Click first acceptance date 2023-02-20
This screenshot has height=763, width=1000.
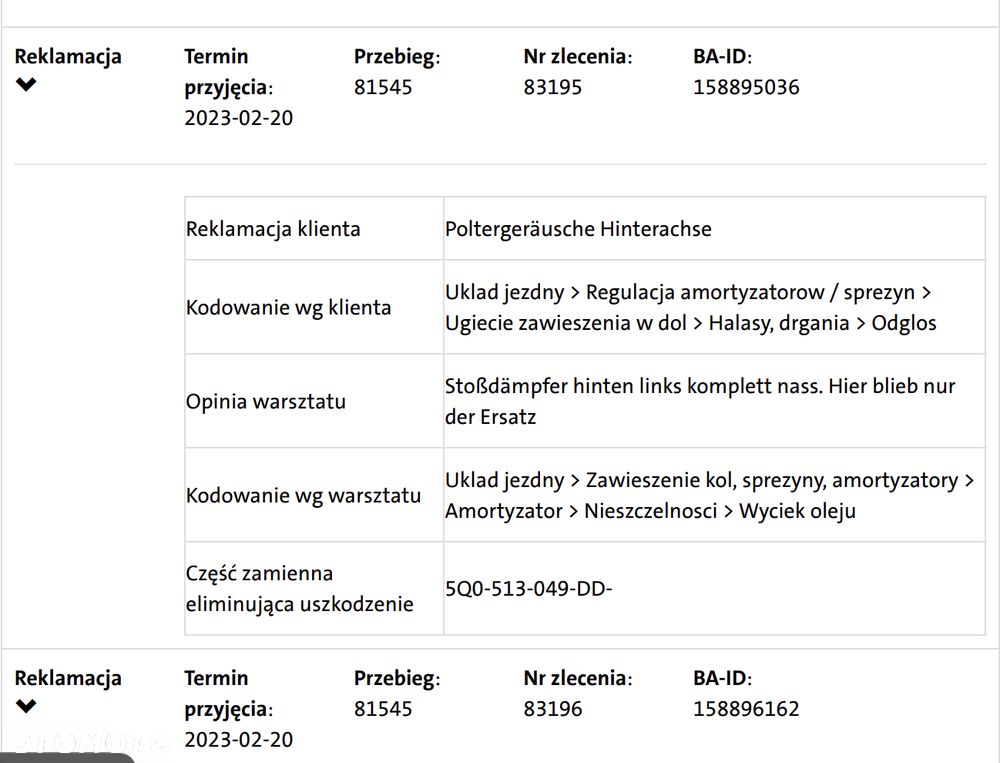click(x=239, y=118)
